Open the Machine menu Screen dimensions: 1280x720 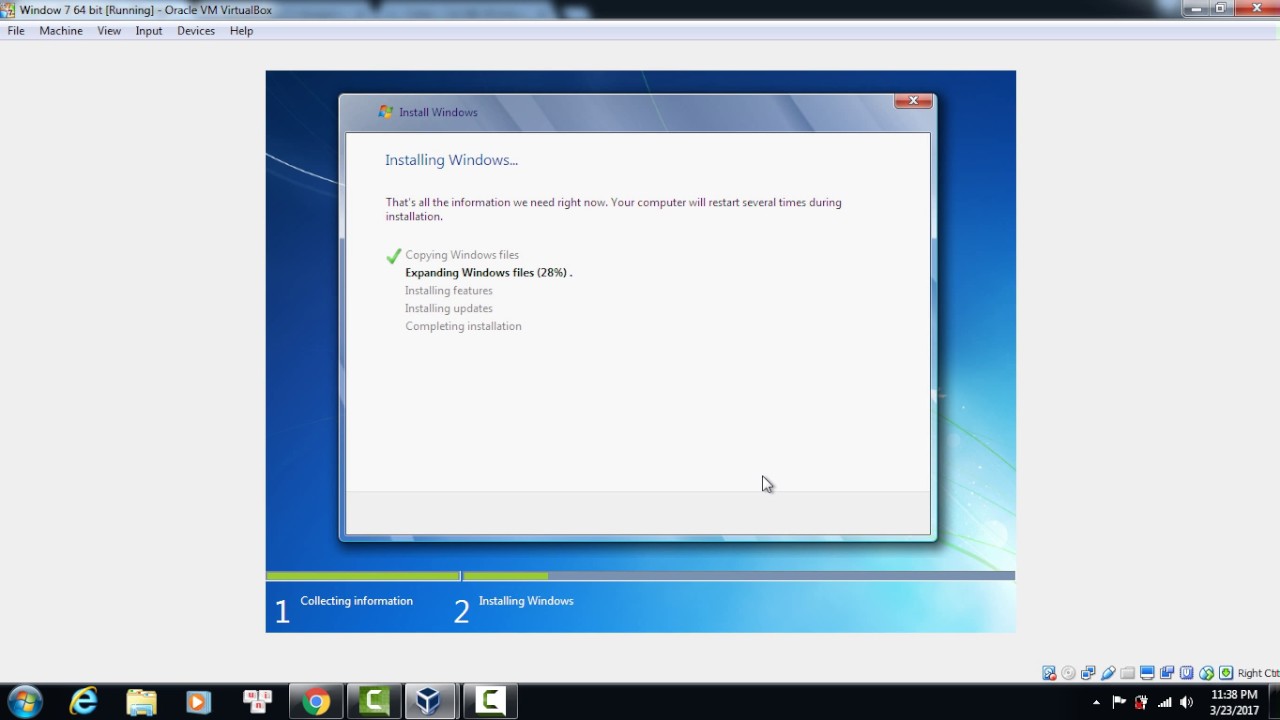pyautogui.click(x=61, y=31)
